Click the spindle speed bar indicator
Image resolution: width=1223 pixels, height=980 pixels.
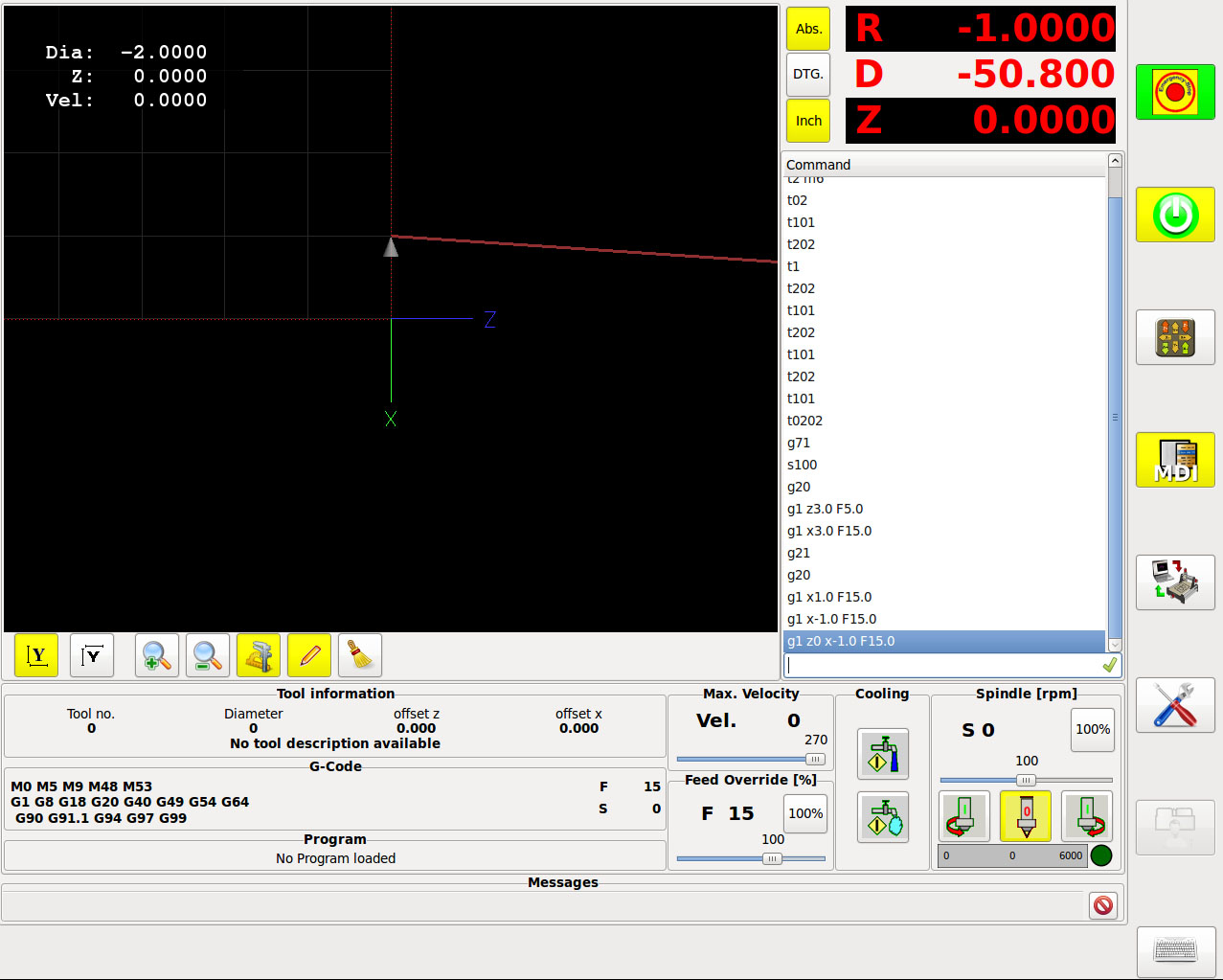pos(1012,855)
